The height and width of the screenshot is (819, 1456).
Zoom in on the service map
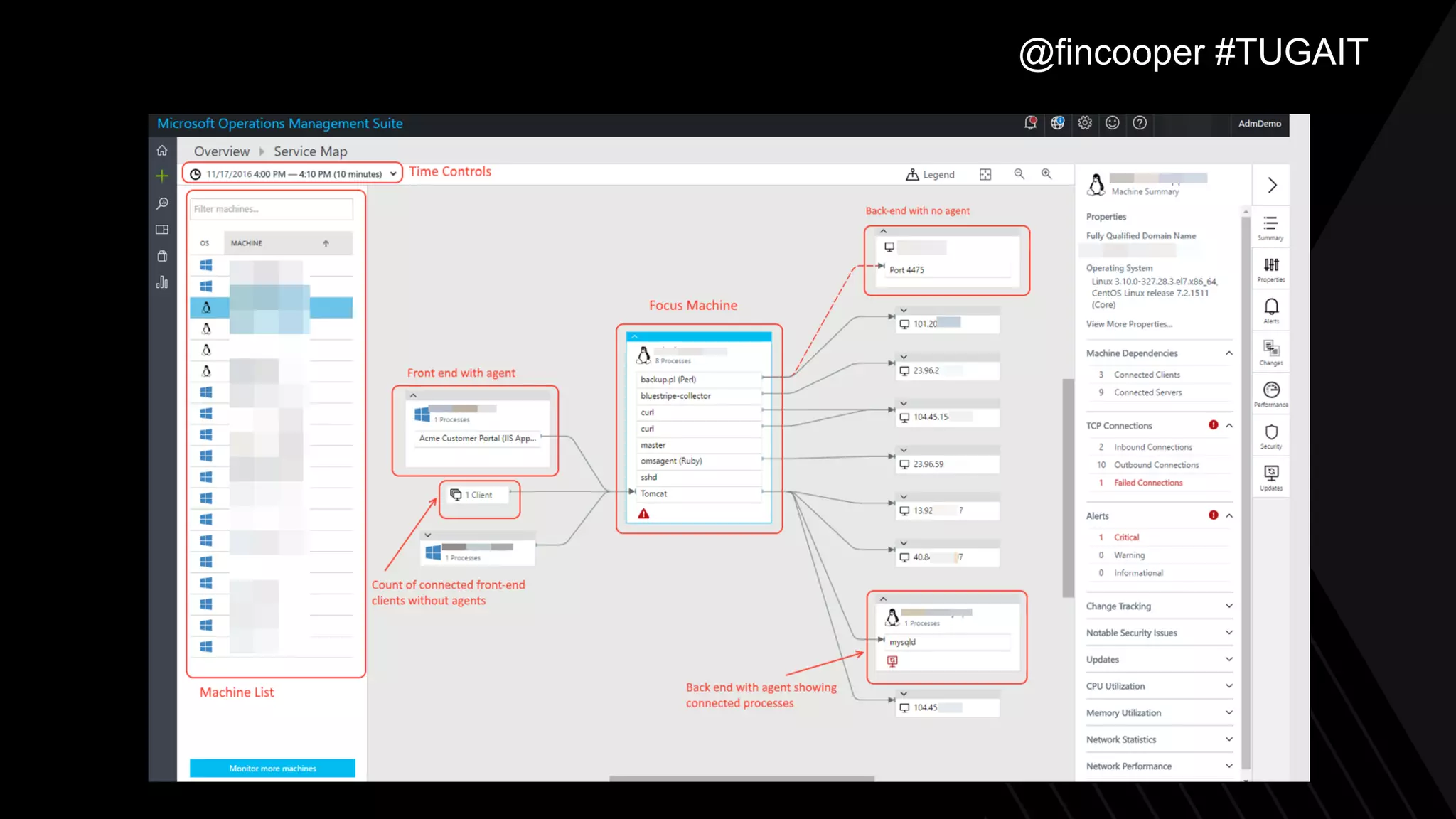pyautogui.click(x=1046, y=174)
